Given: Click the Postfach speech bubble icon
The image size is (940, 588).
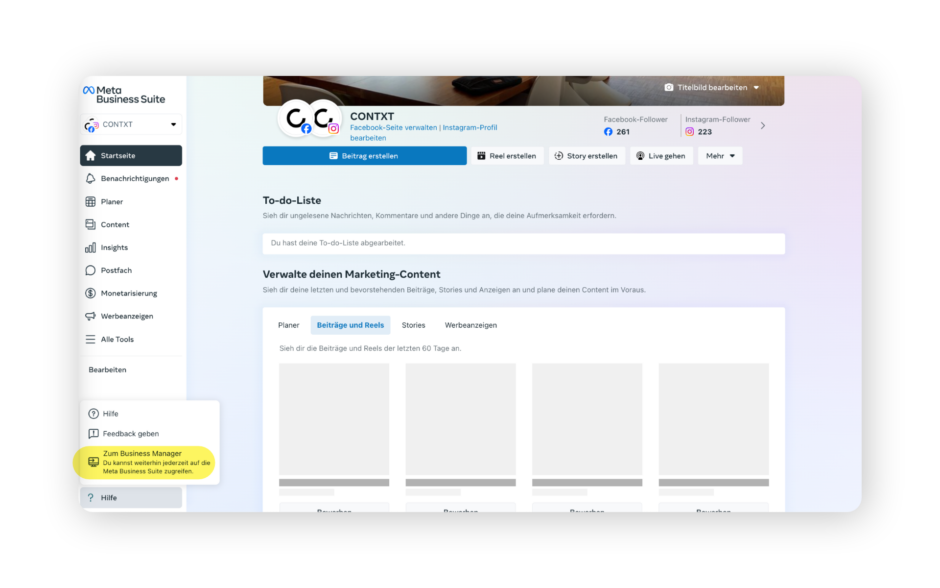Looking at the screenshot, I should pos(91,270).
